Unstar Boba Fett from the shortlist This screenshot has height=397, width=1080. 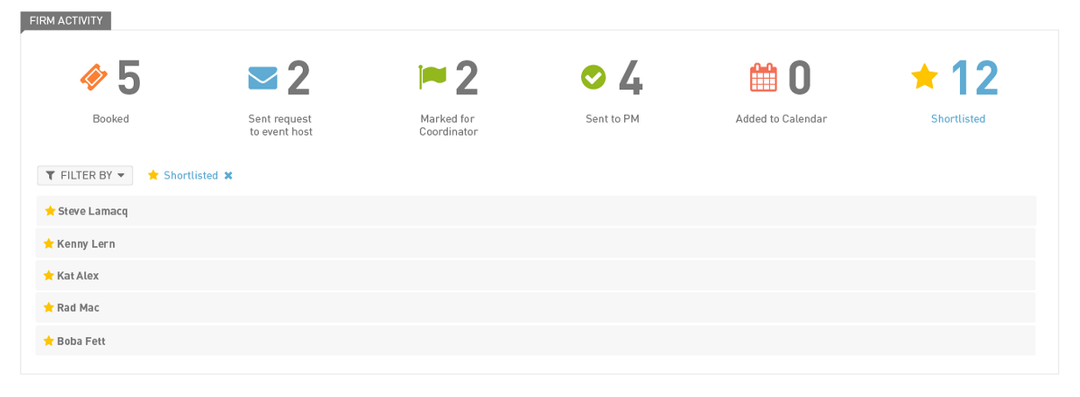coord(49,340)
